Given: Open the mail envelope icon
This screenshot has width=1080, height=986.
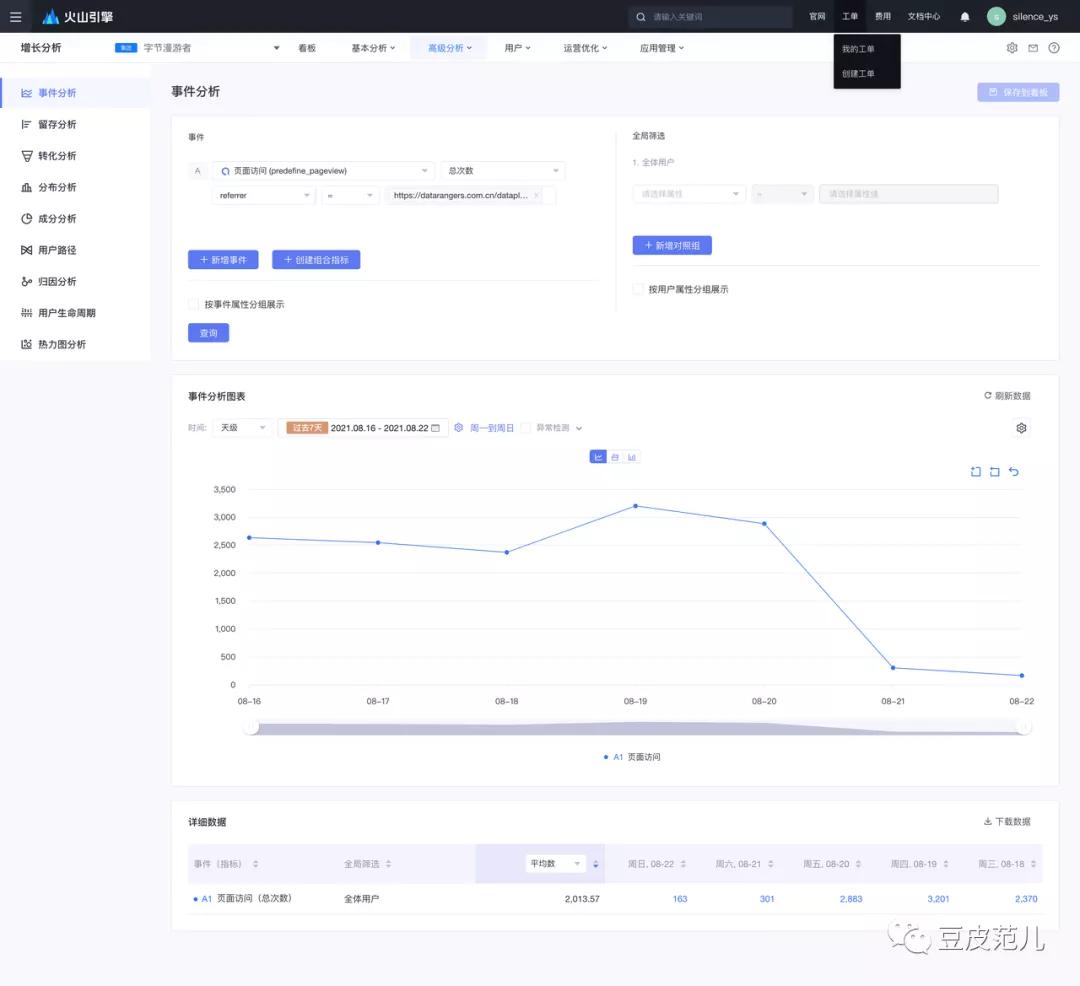Looking at the screenshot, I should pos(1033,48).
